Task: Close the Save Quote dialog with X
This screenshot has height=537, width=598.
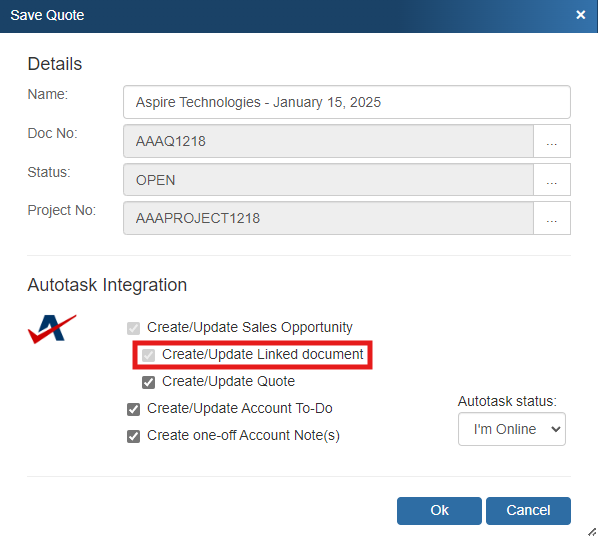Action: click(580, 15)
